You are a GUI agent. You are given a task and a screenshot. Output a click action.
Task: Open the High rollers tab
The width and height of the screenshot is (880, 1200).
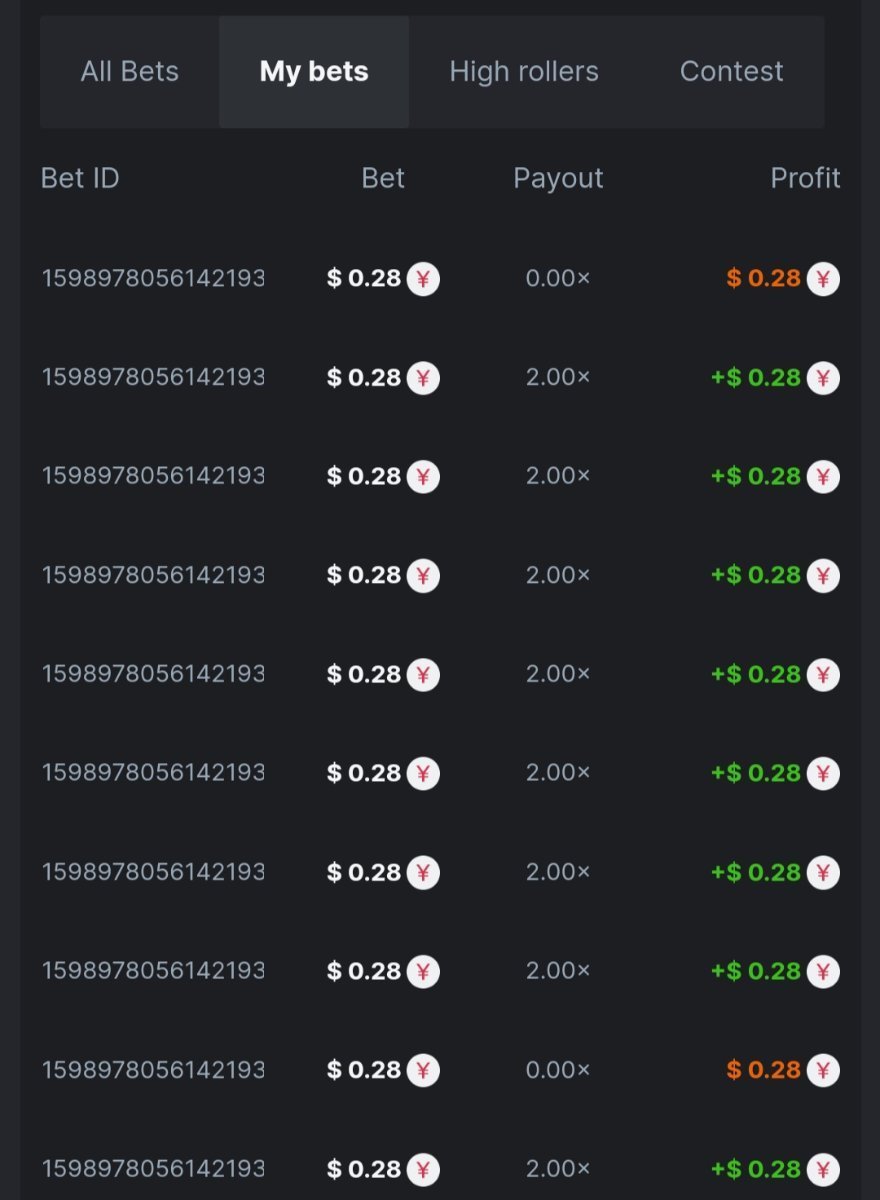point(524,72)
